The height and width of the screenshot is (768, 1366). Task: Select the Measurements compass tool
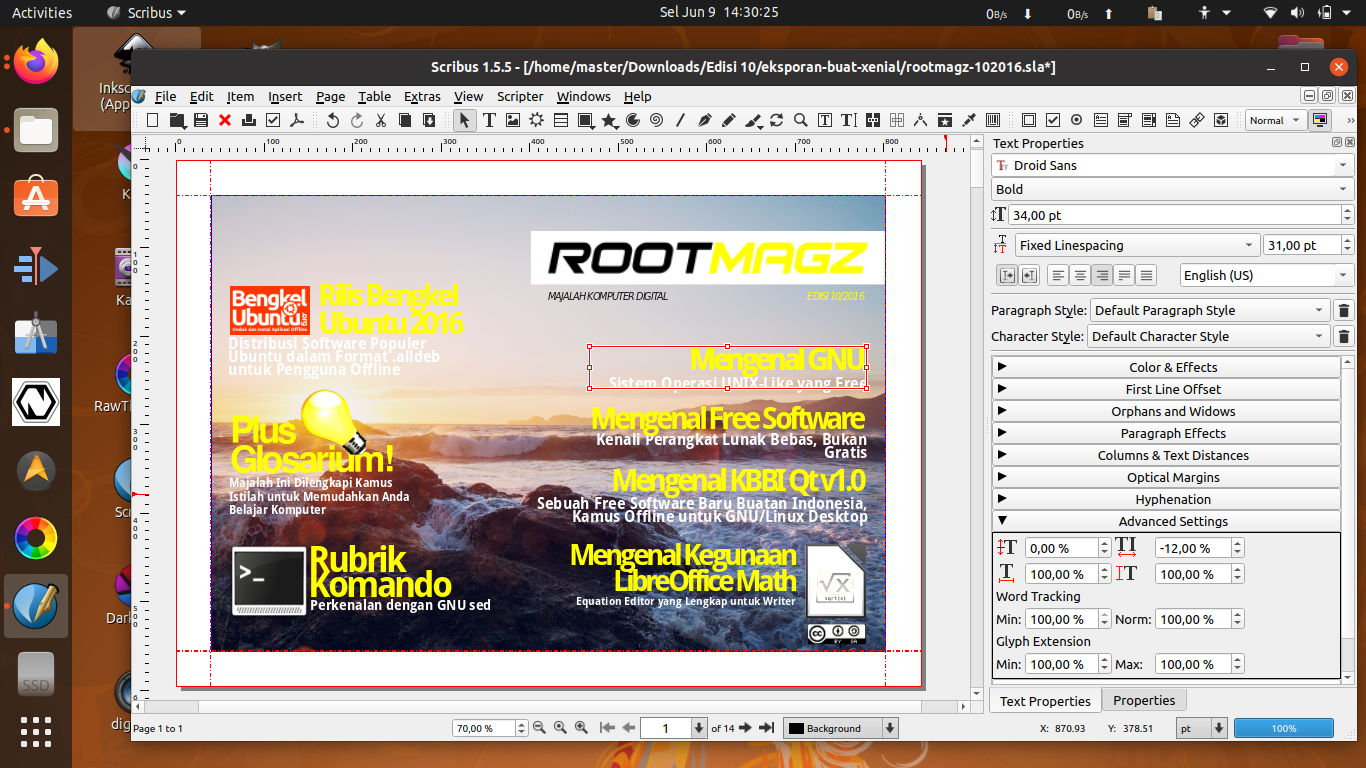pyautogui.click(x=921, y=120)
